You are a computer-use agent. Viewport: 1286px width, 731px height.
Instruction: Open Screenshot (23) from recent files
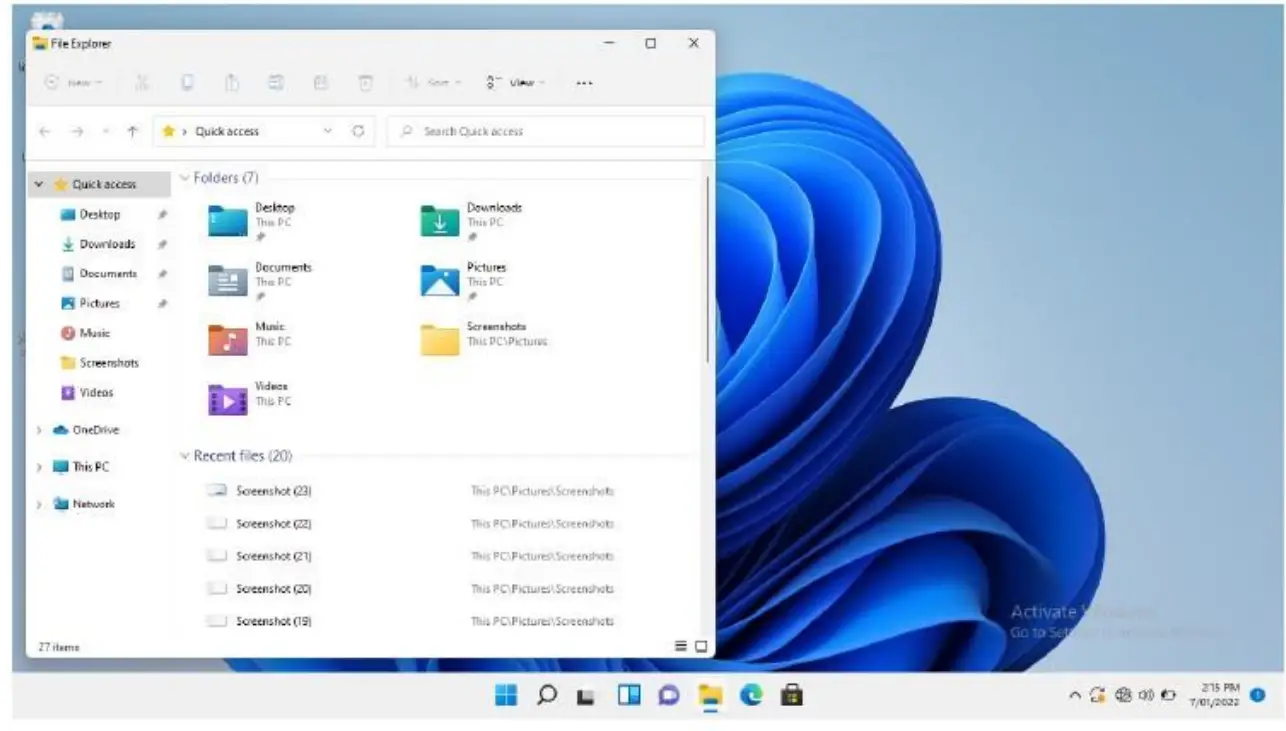click(274, 491)
